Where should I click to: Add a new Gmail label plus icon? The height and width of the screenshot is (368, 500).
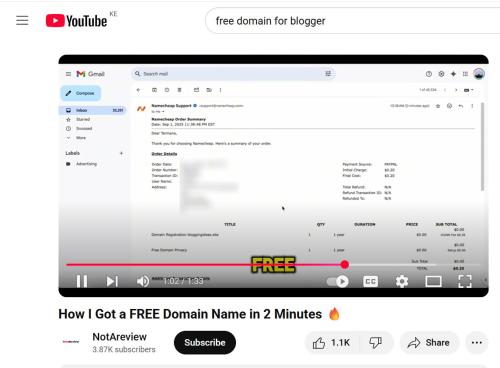point(121,153)
